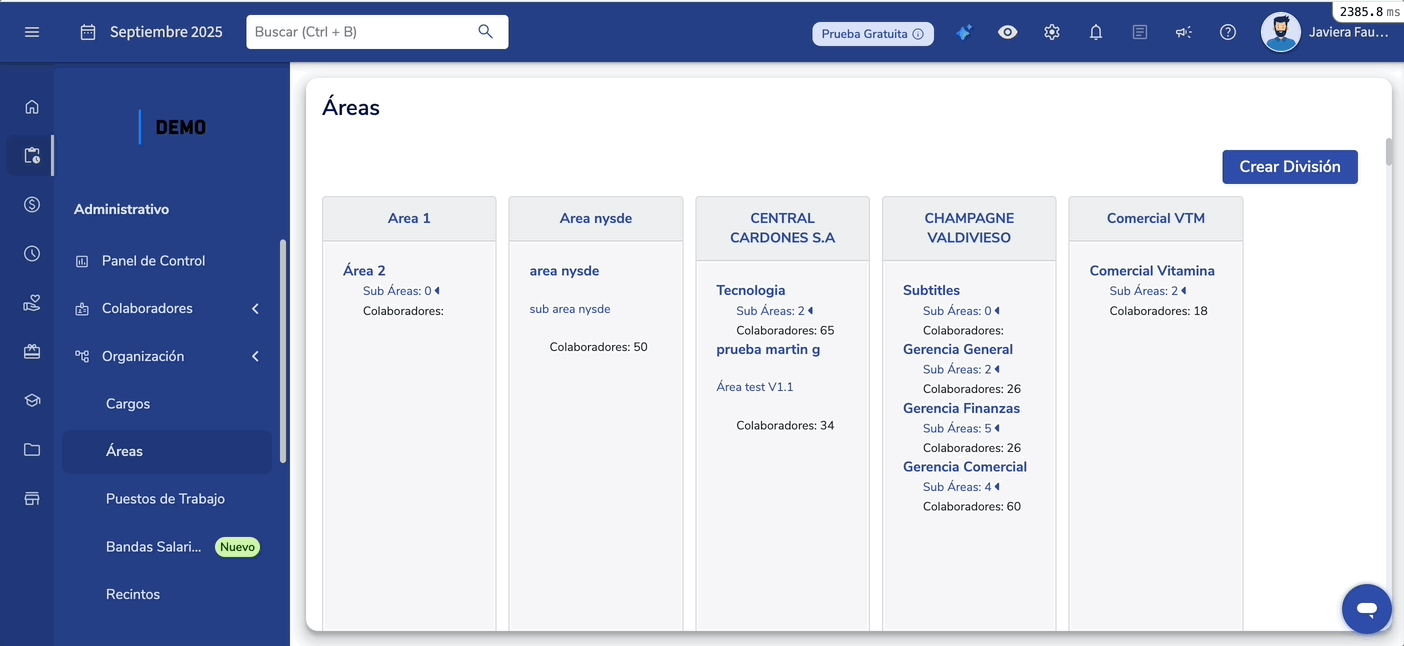
Task: Open the notifications bell icon
Action: pos(1096,32)
